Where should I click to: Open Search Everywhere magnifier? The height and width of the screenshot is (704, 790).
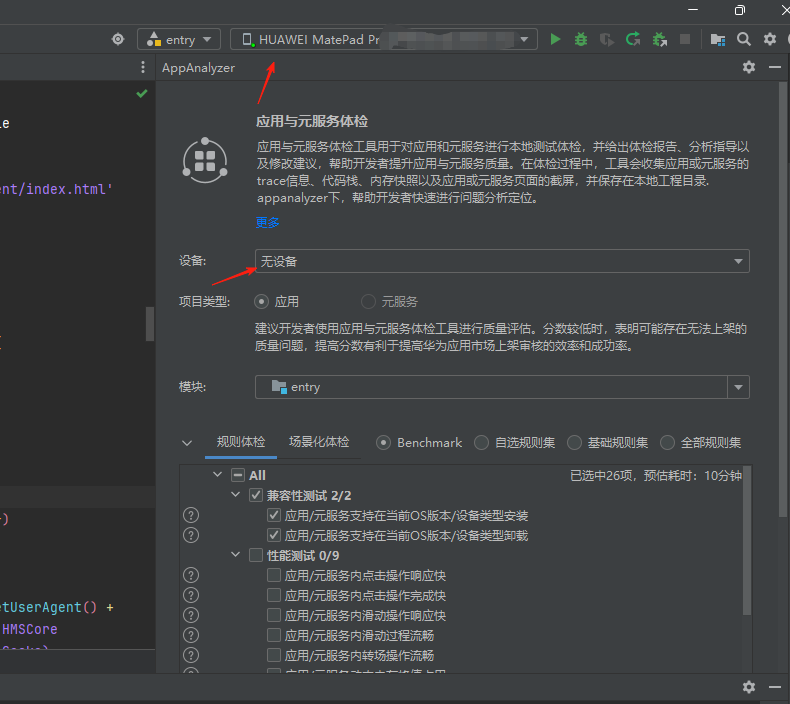(744, 39)
